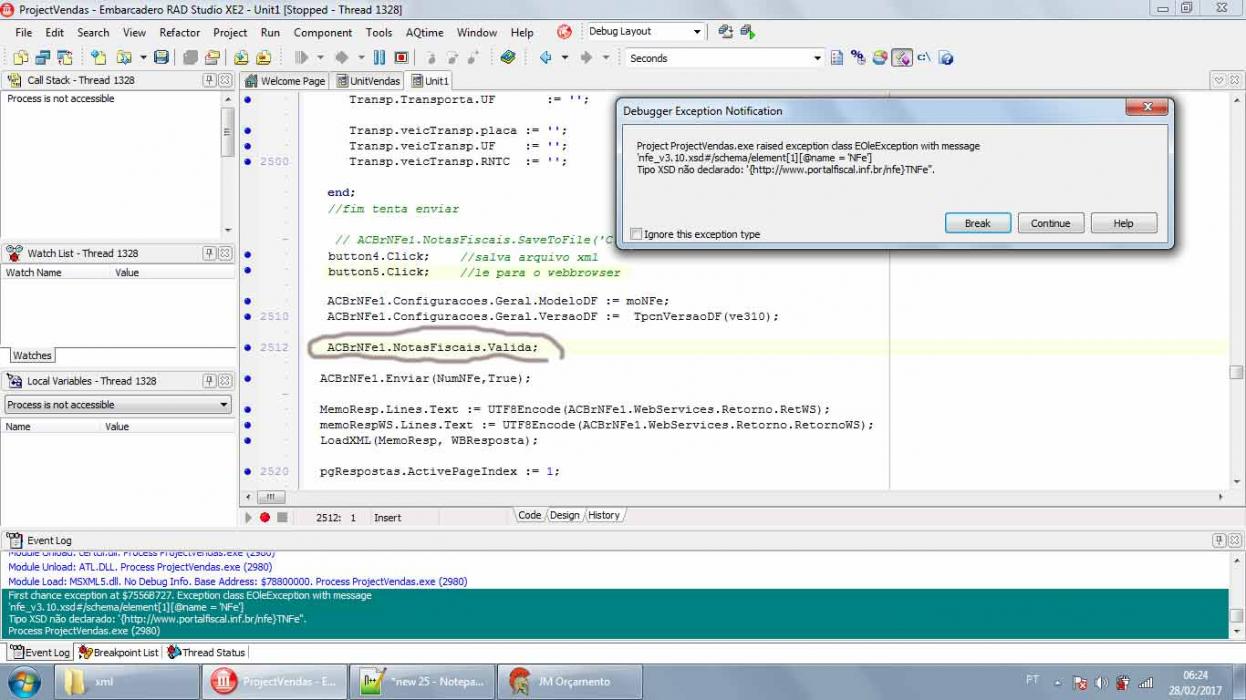The height and width of the screenshot is (700, 1246).
Task: Click the editor vertical scrollbar thumb
Action: (x=1237, y=373)
